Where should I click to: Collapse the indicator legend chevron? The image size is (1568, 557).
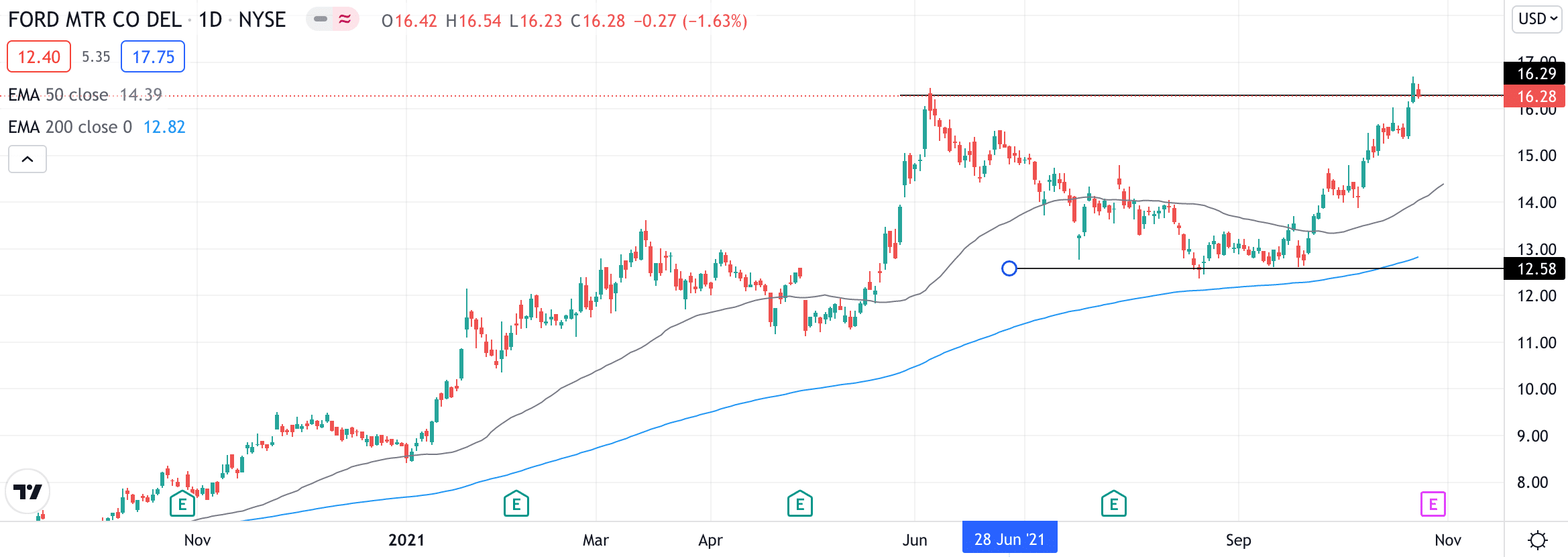click(x=27, y=159)
